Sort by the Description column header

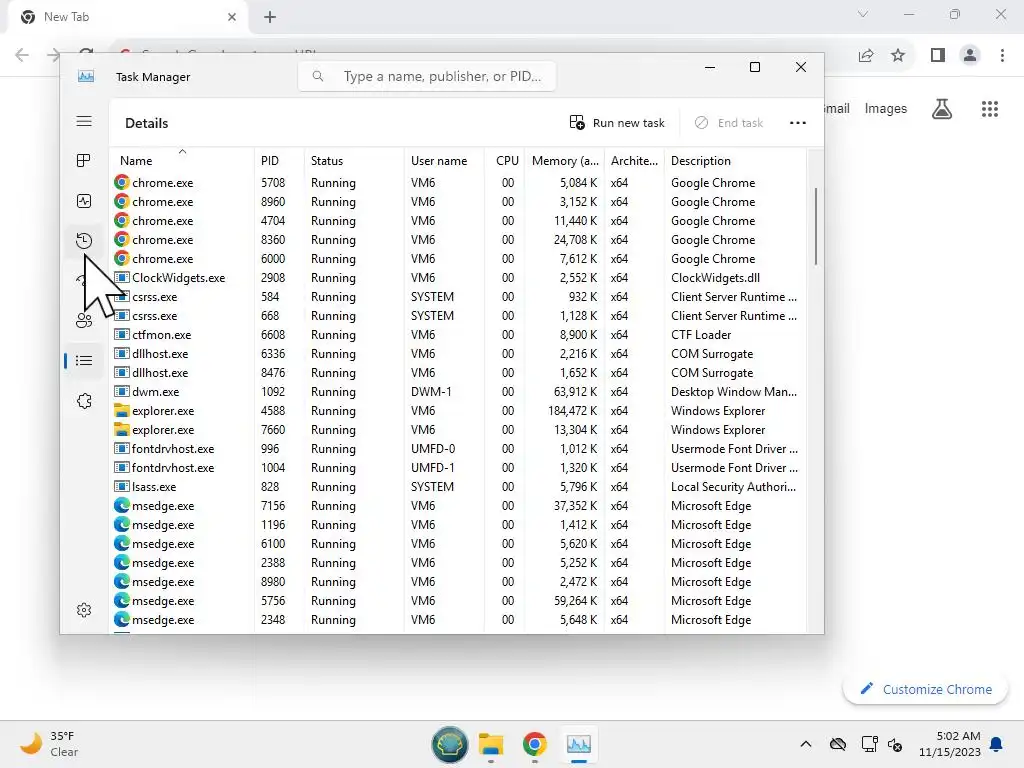735,161
